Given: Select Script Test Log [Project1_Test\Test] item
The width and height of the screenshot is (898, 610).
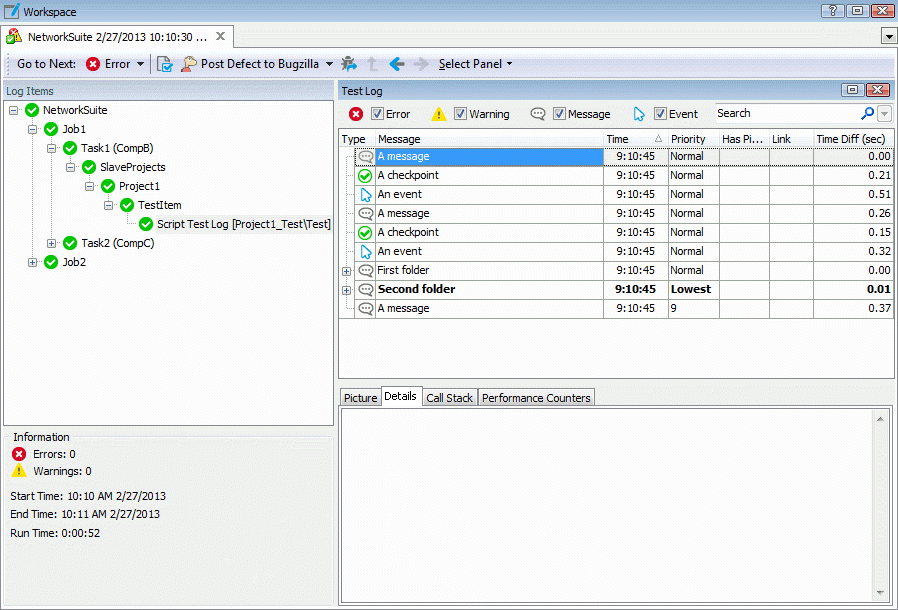Looking at the screenshot, I should click(244, 224).
